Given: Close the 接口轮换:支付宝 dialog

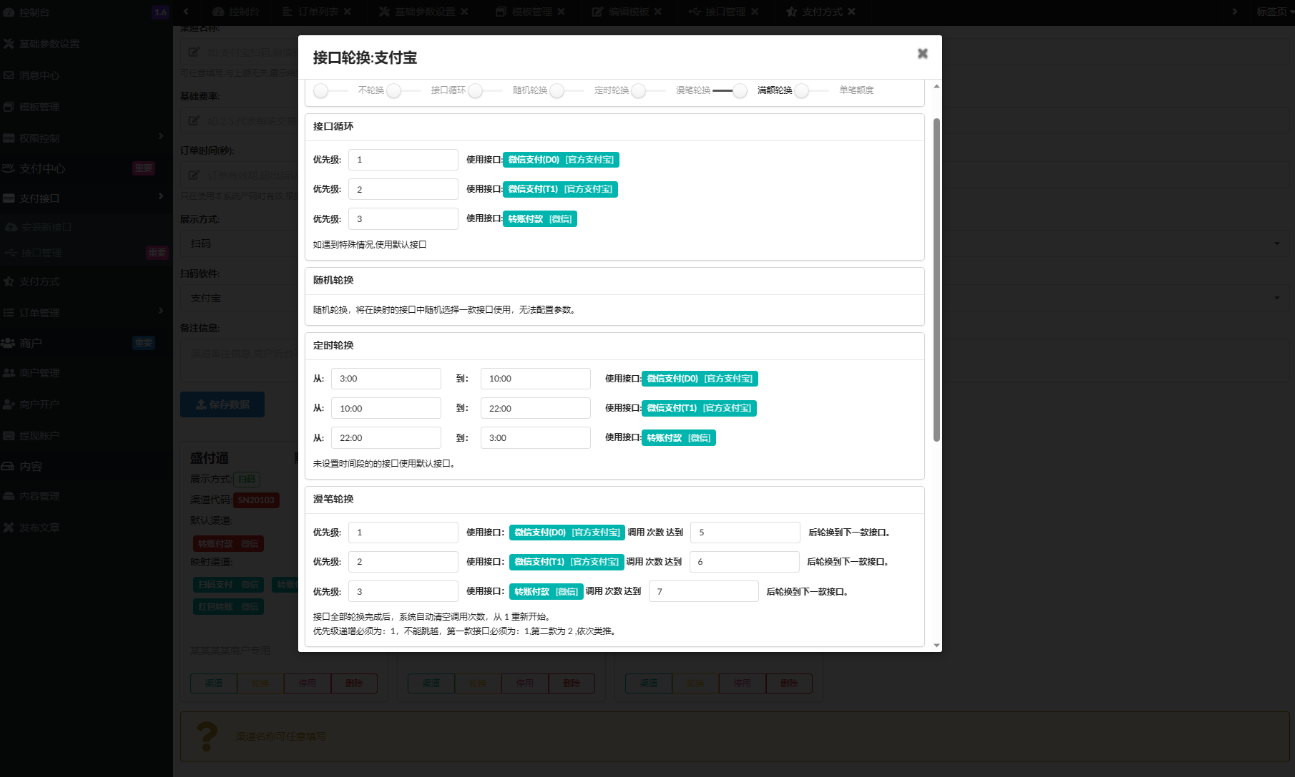Looking at the screenshot, I should pos(922,54).
